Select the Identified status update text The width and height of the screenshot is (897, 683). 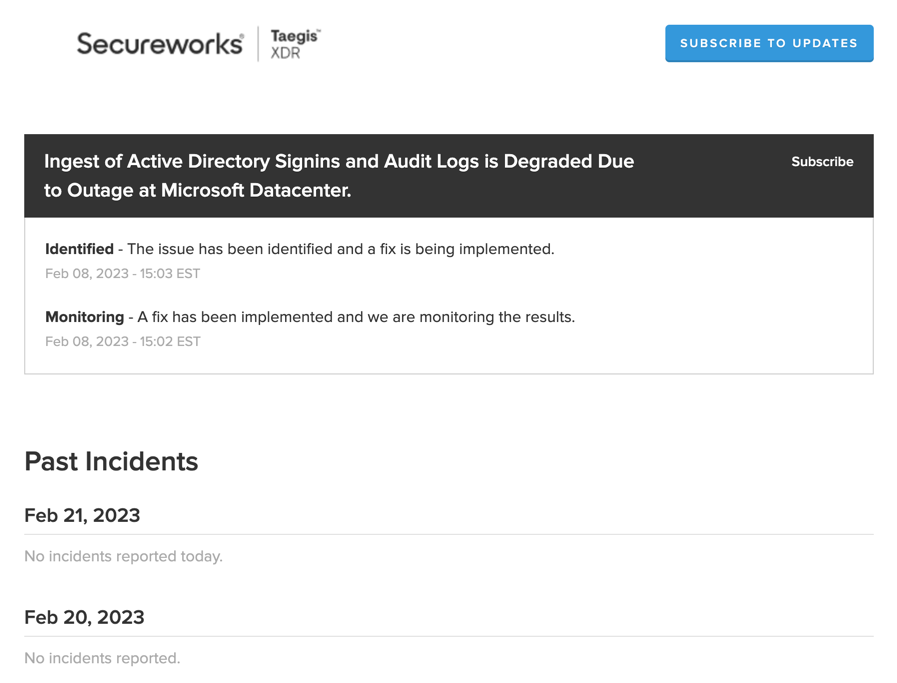(x=300, y=249)
